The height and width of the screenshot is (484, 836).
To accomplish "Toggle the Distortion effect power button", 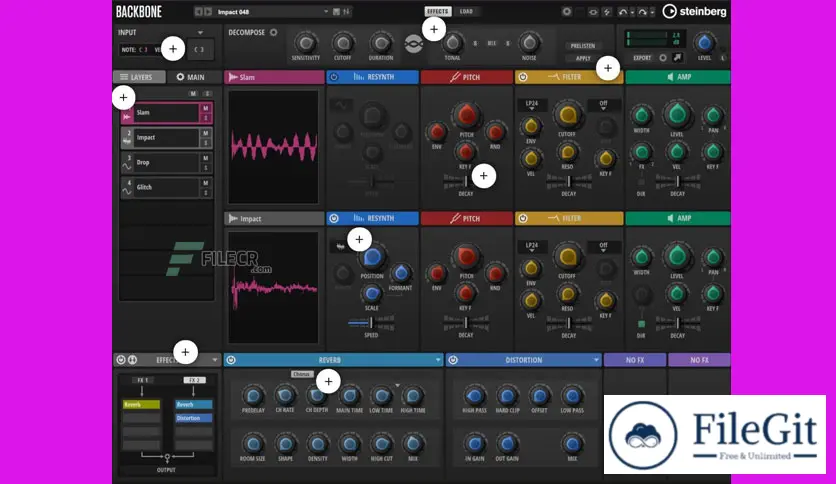I will [x=453, y=360].
